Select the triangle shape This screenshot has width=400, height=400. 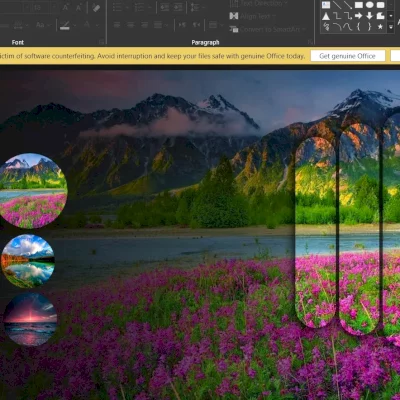tap(326, 16)
